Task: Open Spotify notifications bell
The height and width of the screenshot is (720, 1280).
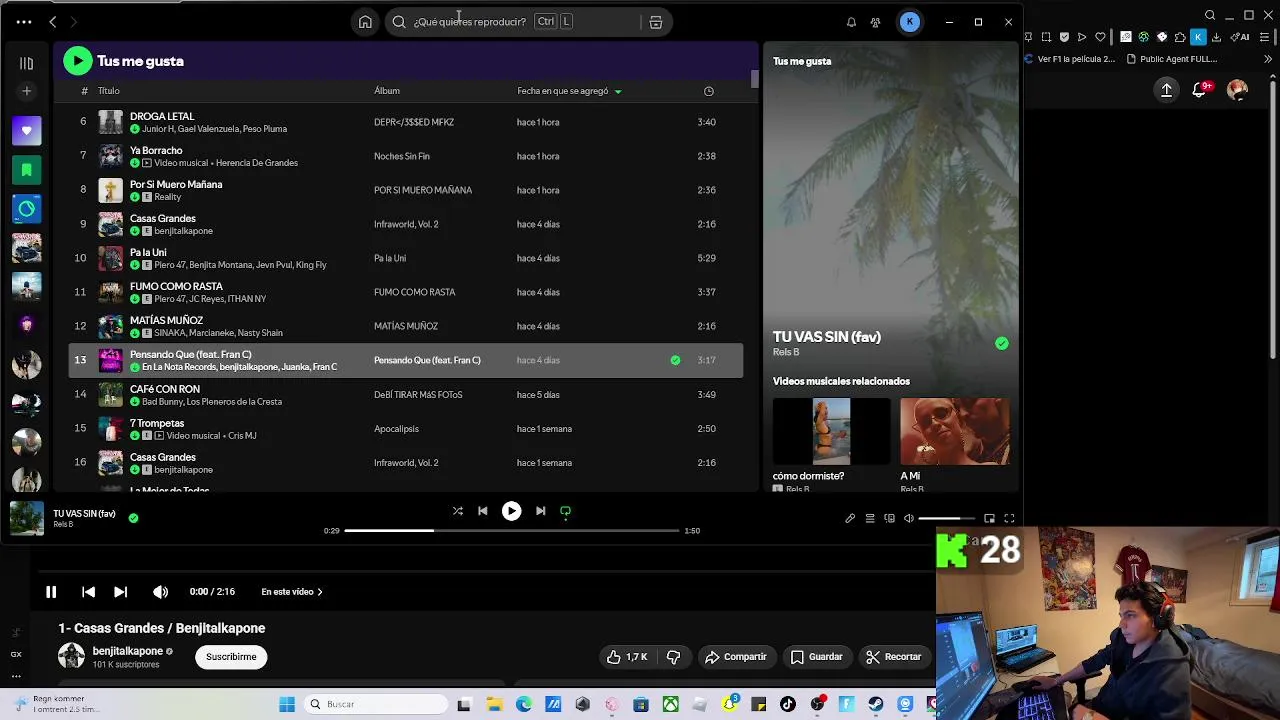Action: click(x=851, y=22)
